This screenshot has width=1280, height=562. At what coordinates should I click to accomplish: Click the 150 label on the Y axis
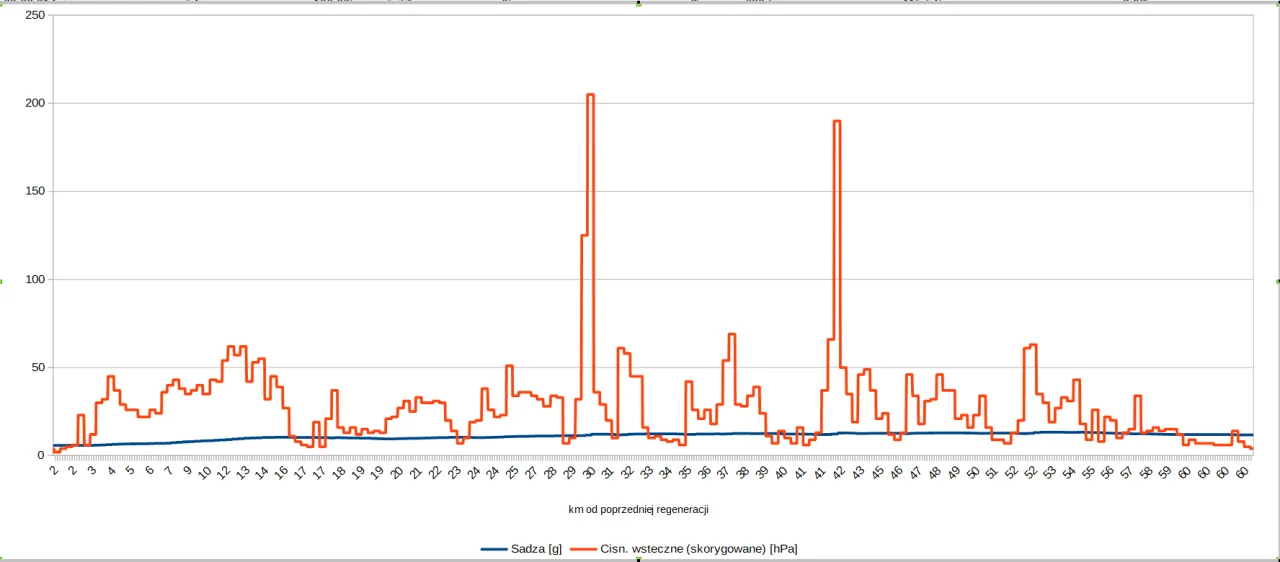[34, 191]
